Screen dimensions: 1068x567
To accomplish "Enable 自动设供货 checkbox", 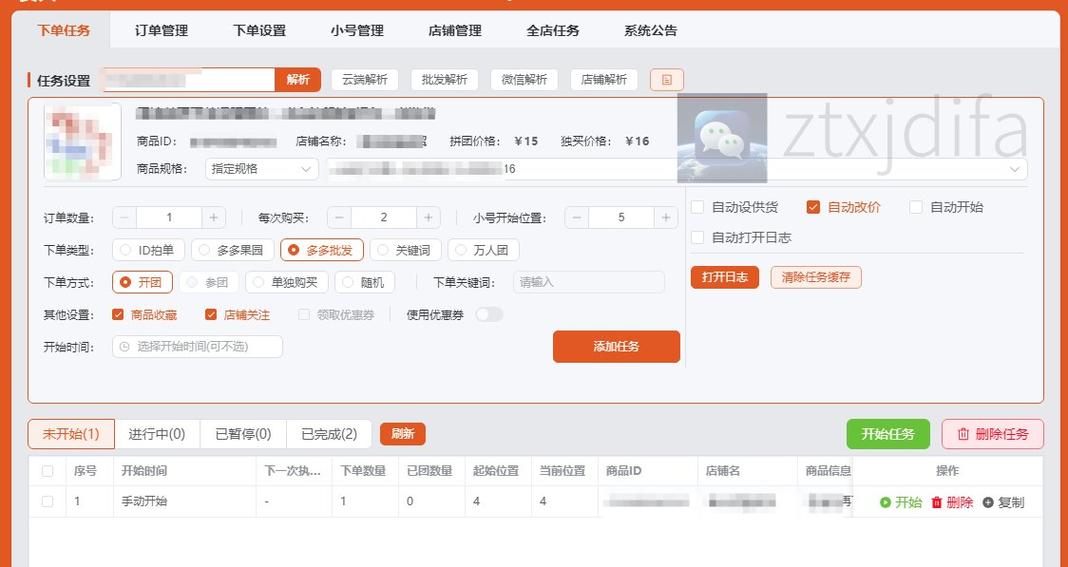I will [x=697, y=207].
